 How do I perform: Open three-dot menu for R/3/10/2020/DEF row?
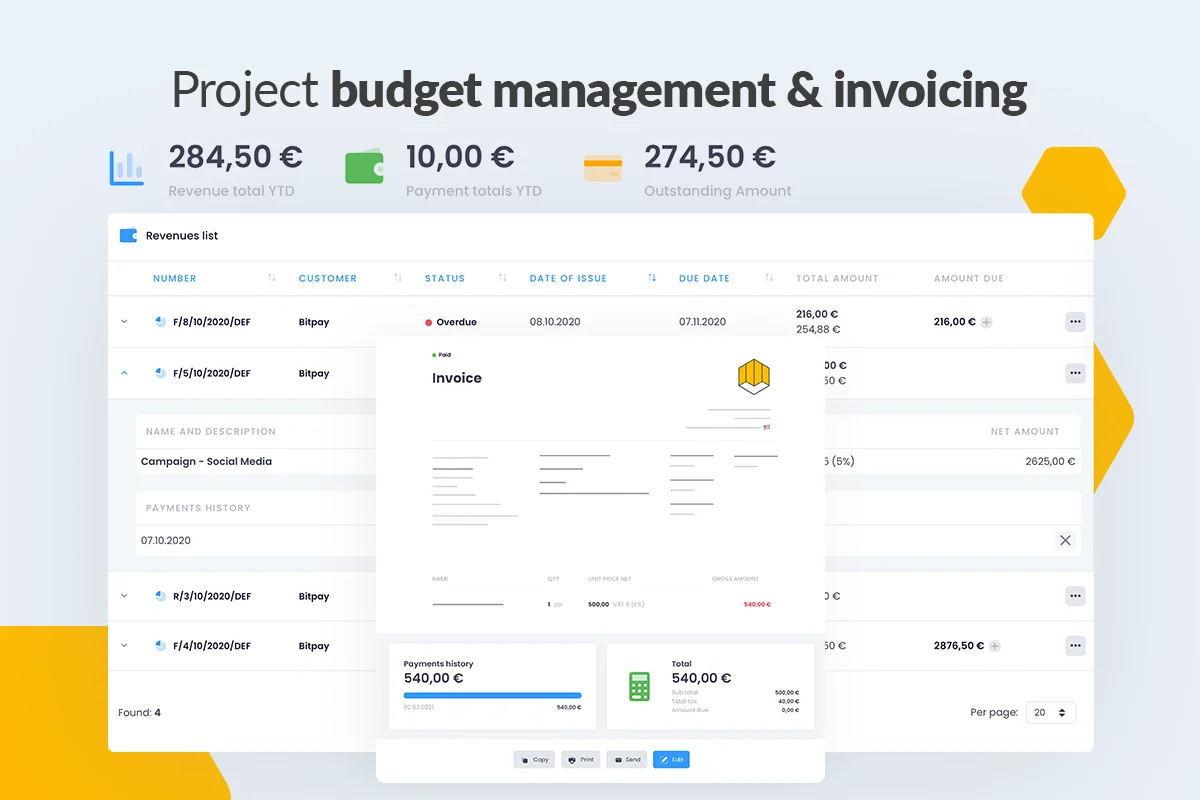[1075, 596]
